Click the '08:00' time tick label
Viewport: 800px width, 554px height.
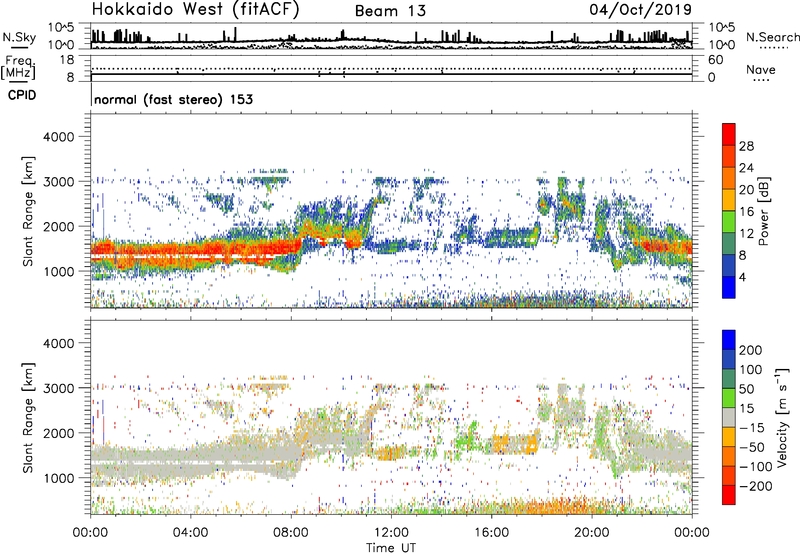tap(291, 533)
